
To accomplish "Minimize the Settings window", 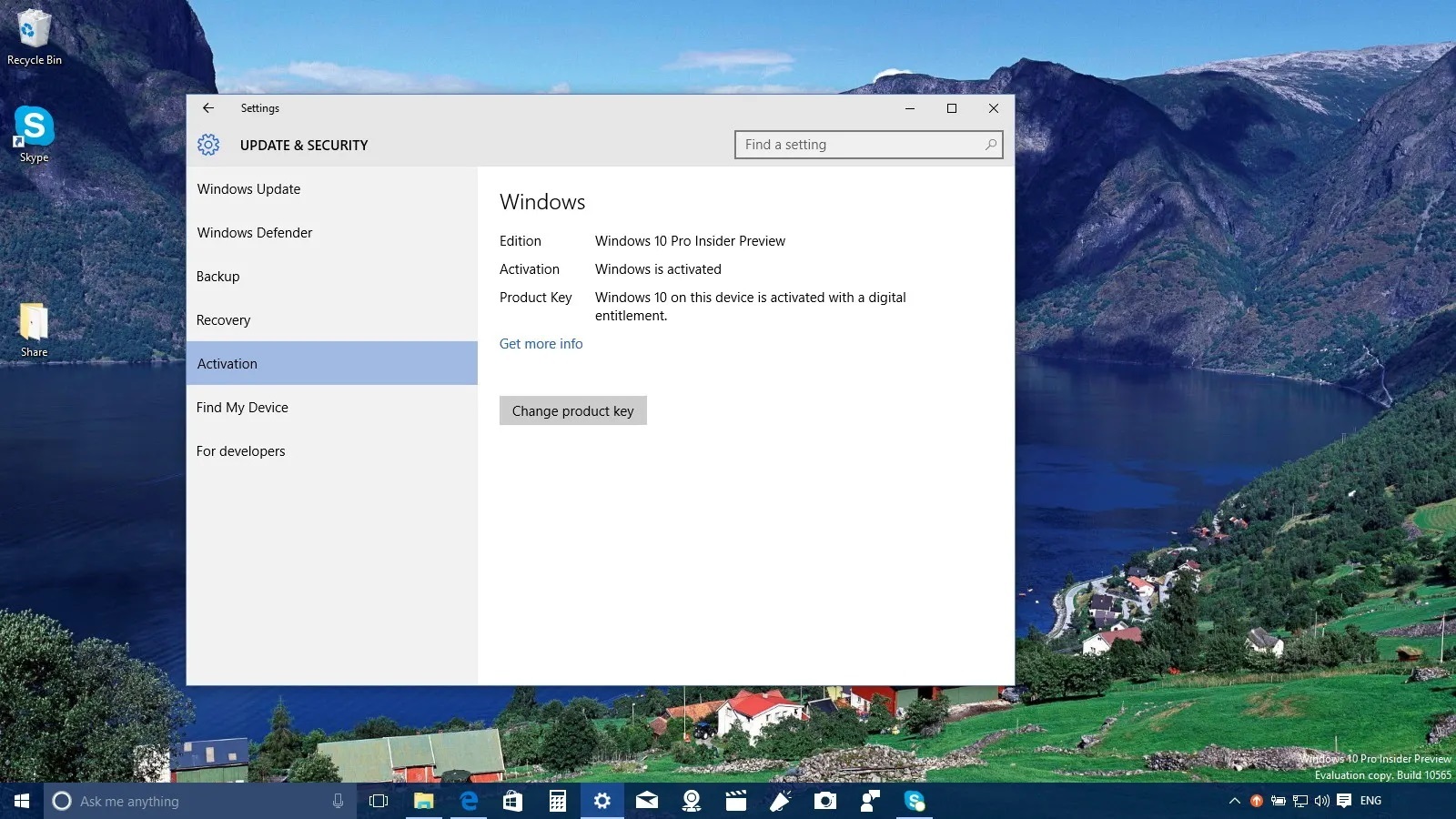I will (909, 108).
